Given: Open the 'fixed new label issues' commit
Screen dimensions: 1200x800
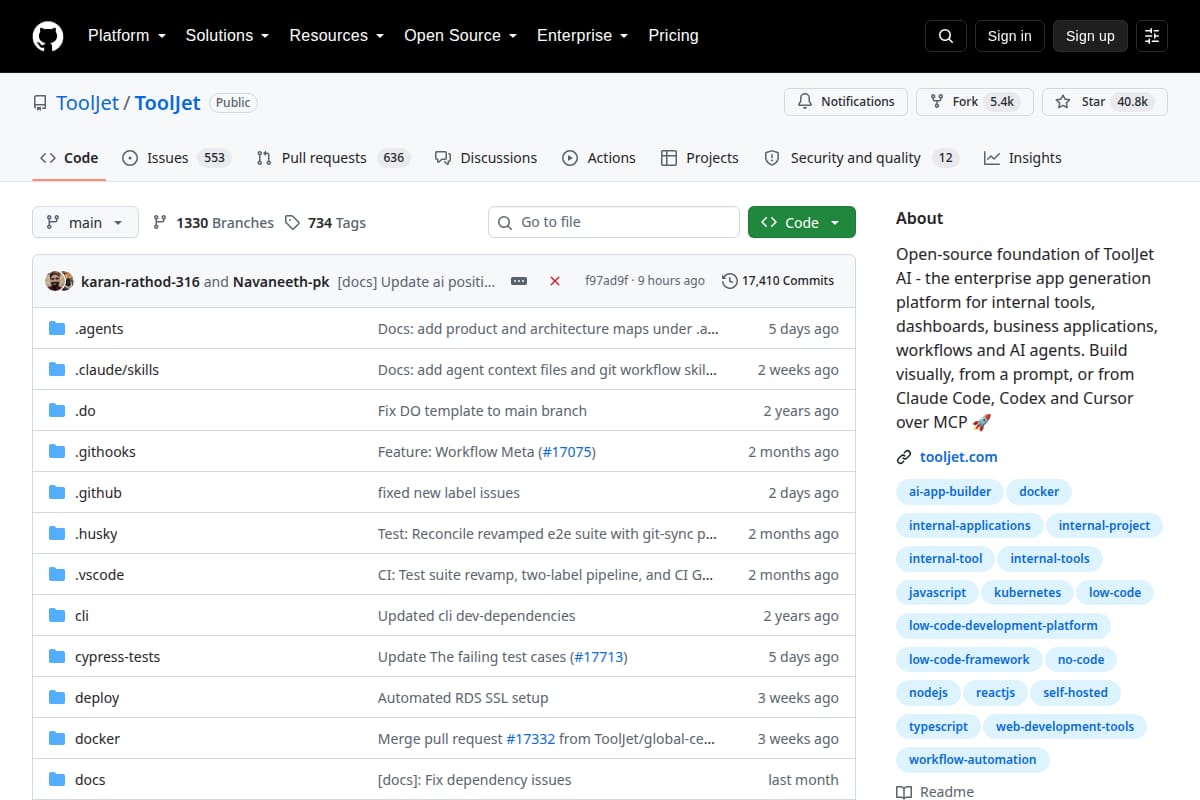Looking at the screenshot, I should click(x=449, y=493).
